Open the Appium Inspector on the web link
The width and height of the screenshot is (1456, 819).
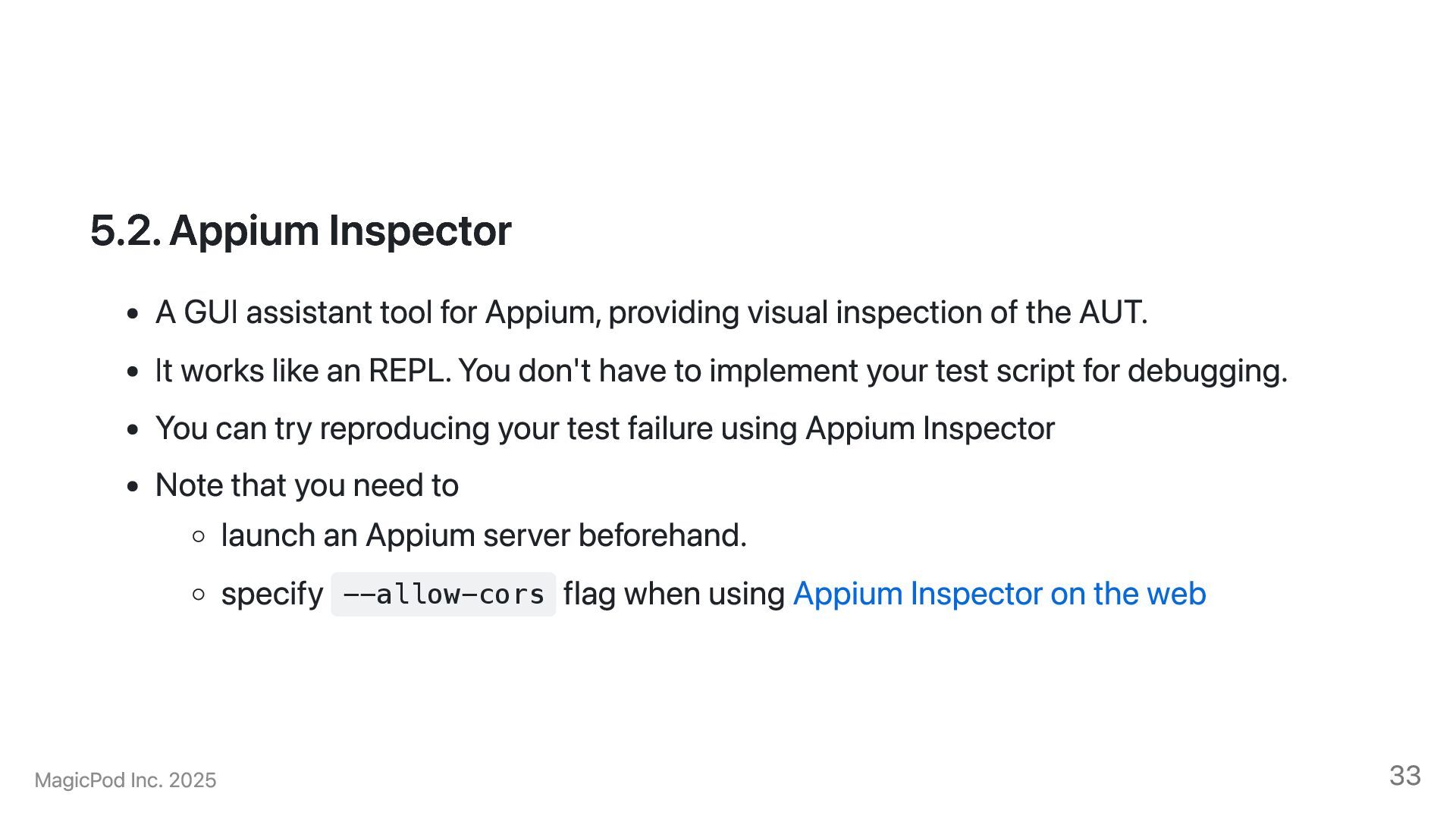tap(999, 594)
